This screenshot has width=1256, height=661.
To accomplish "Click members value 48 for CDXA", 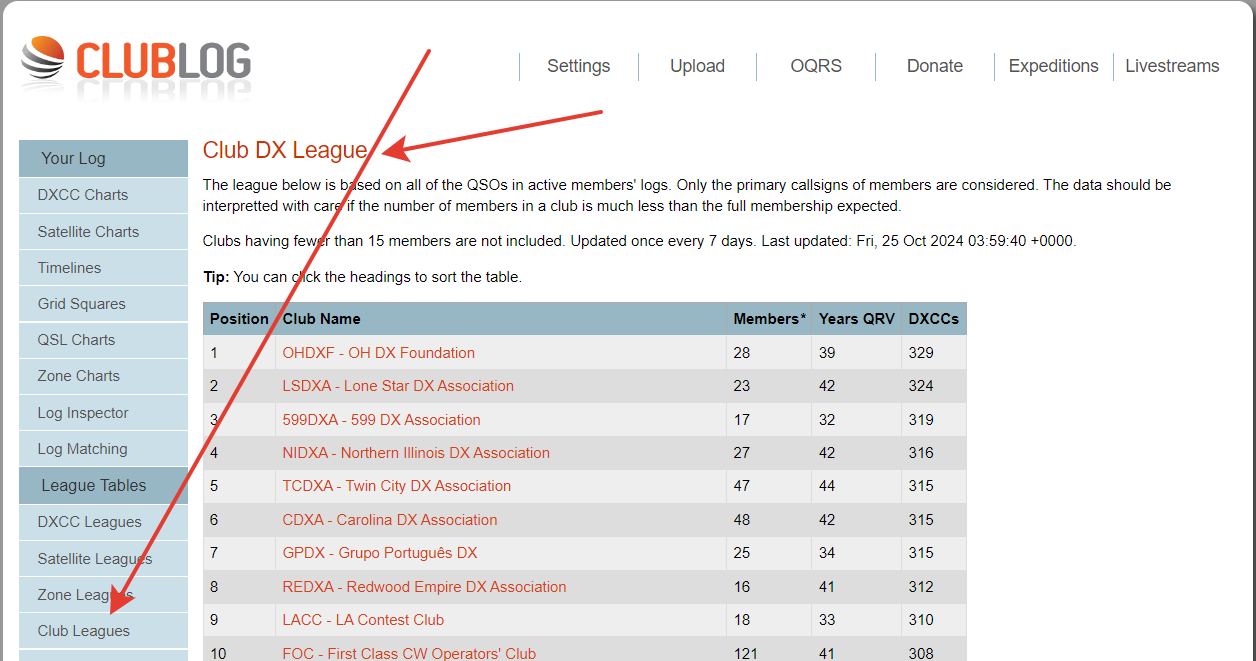I will [x=742, y=520].
